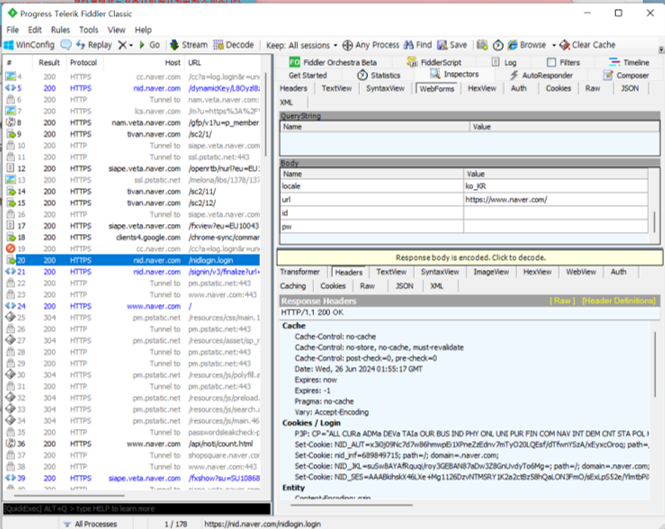Click lock icon of session 6 tunnel
The width and height of the screenshot is (665, 529).
coord(10,99)
